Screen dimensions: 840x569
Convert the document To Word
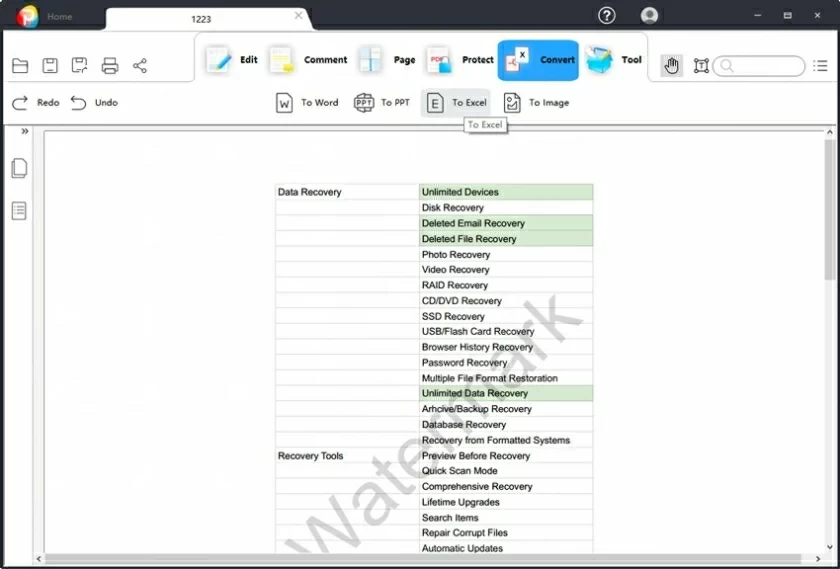[307, 102]
